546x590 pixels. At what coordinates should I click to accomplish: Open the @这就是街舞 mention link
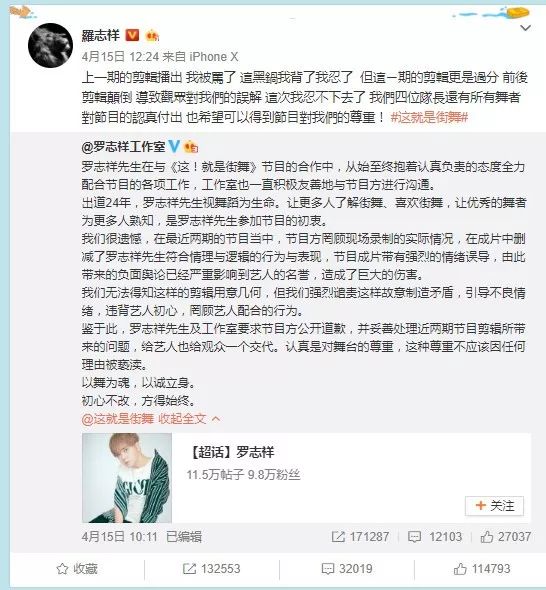click(x=118, y=418)
